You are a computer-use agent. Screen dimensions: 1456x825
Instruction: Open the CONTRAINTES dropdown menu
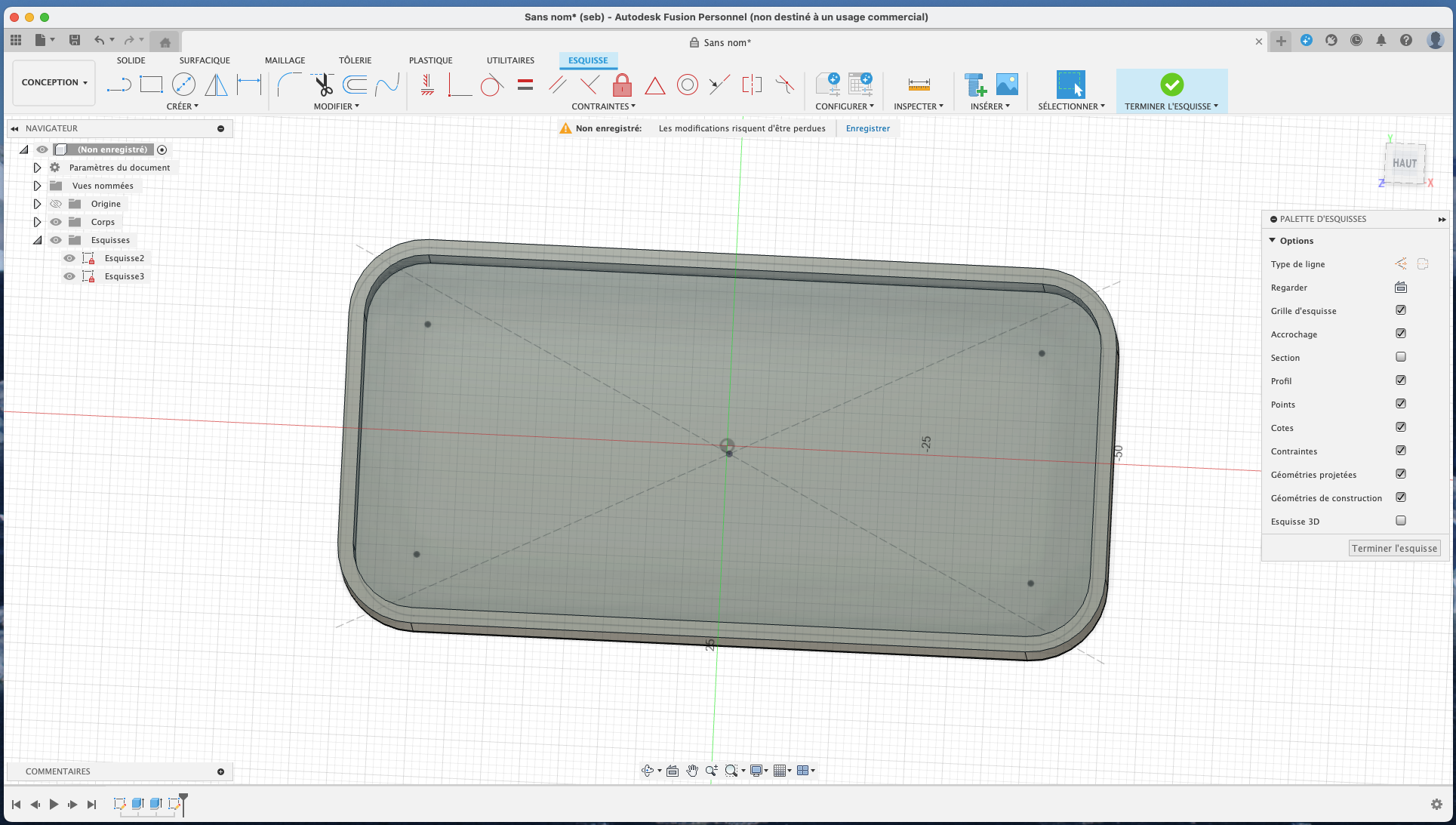[604, 106]
